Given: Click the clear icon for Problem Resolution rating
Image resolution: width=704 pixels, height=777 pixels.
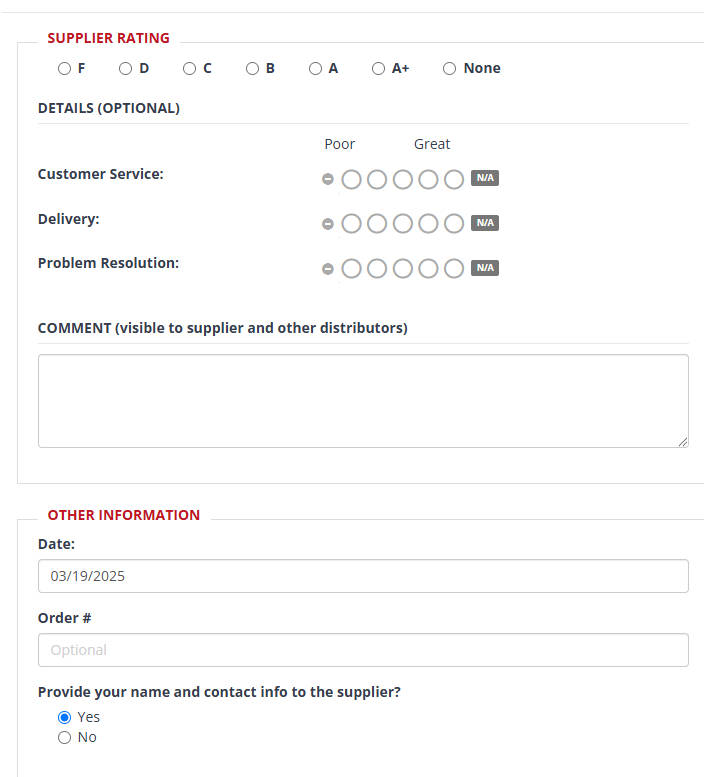Looking at the screenshot, I should click(x=327, y=269).
